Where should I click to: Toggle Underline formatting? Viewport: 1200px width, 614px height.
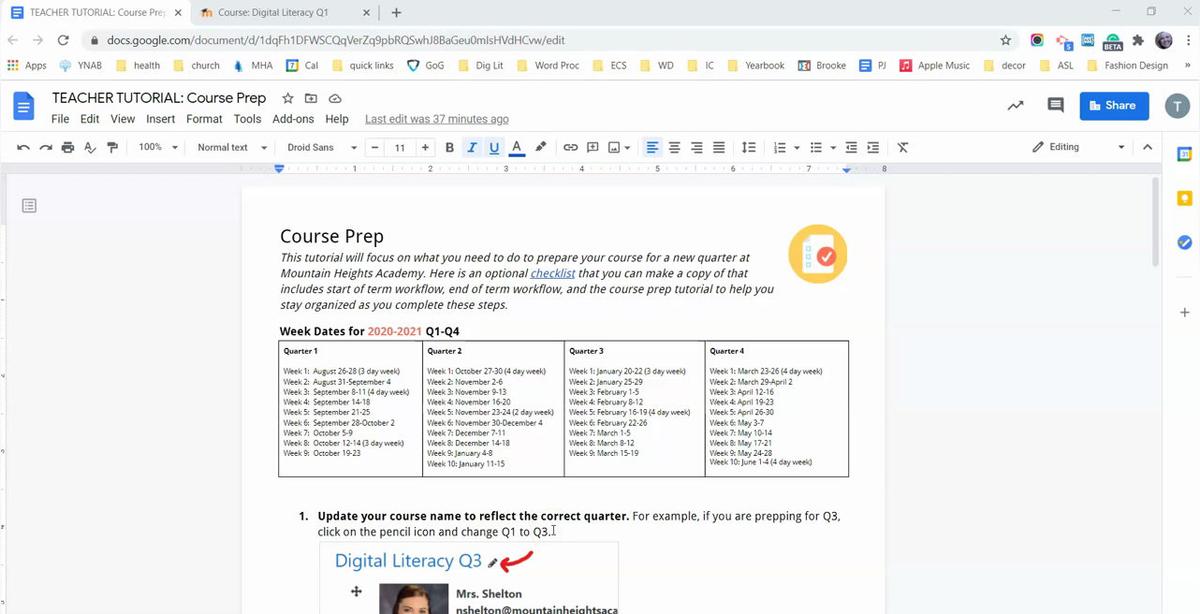[494, 147]
